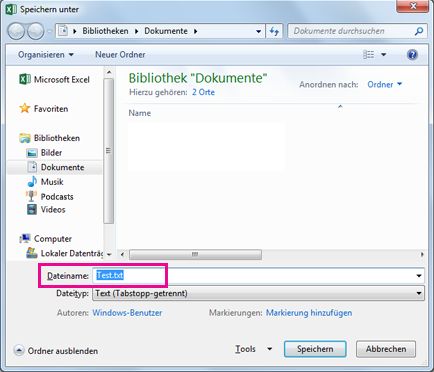Click the Abbrechen button
Screen dimensions: 434x372
[x=386, y=349]
